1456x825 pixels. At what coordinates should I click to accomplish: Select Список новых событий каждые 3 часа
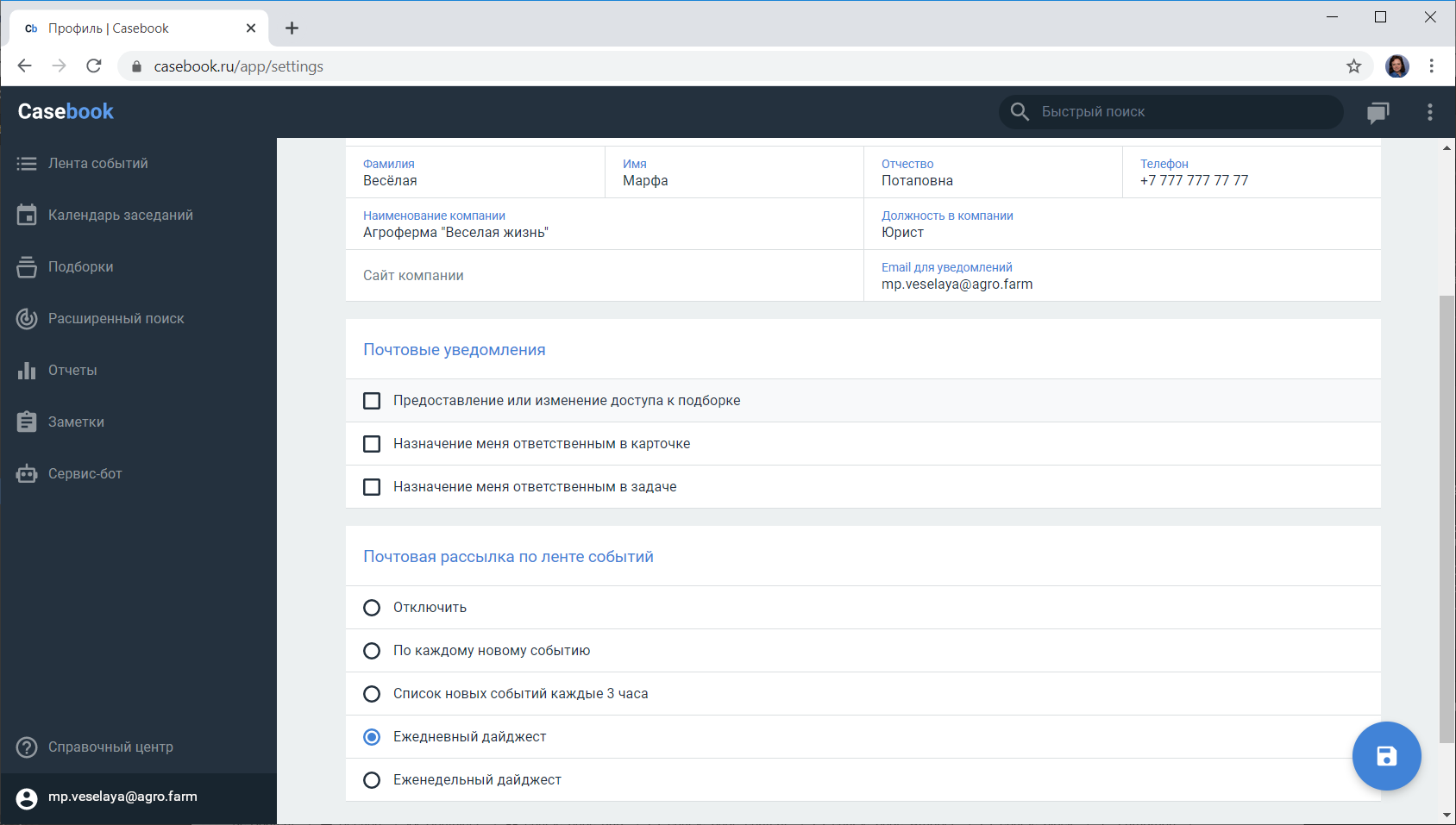(372, 694)
